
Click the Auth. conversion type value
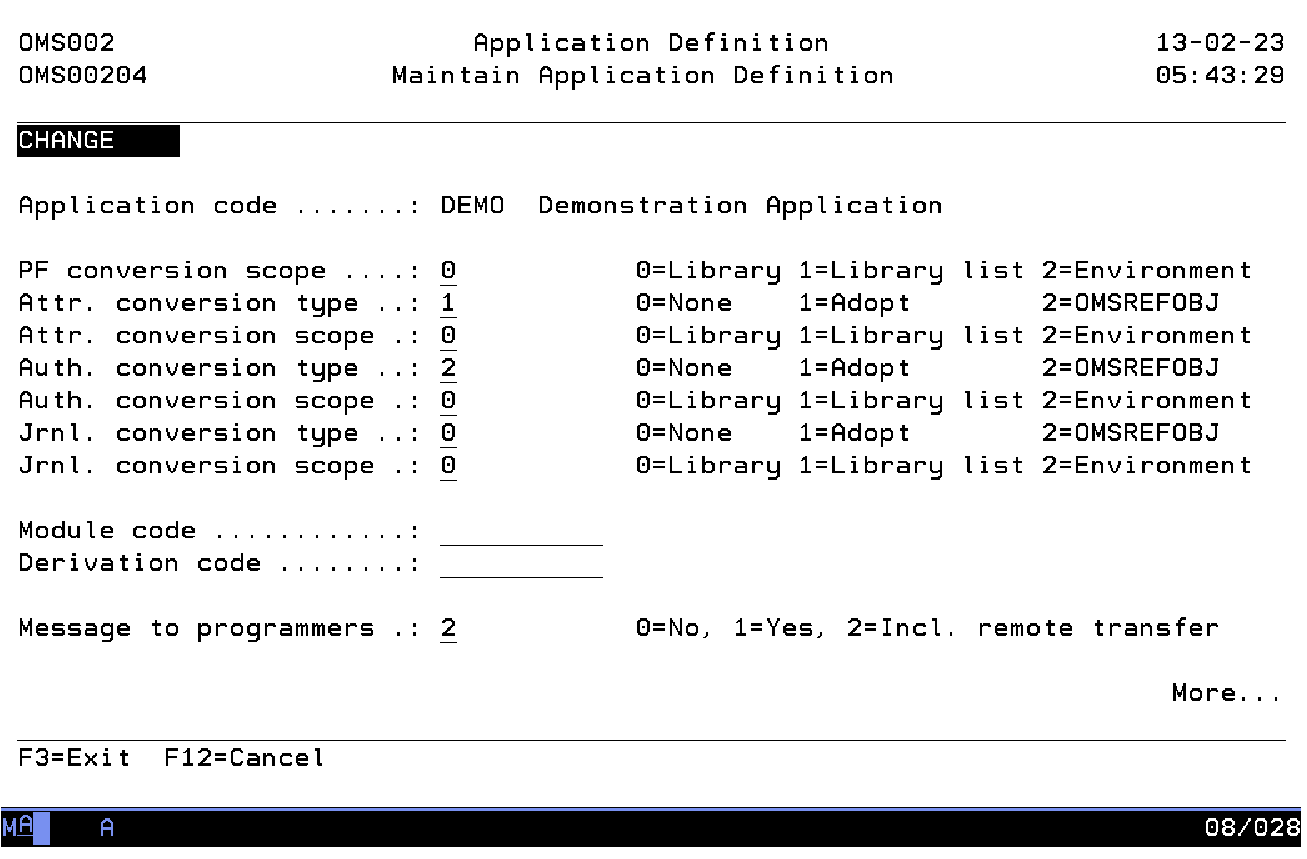448,369
